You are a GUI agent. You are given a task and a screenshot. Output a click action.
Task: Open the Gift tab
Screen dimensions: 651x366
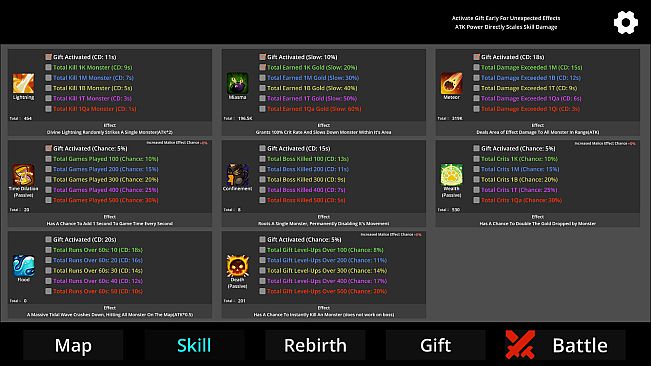click(436, 345)
